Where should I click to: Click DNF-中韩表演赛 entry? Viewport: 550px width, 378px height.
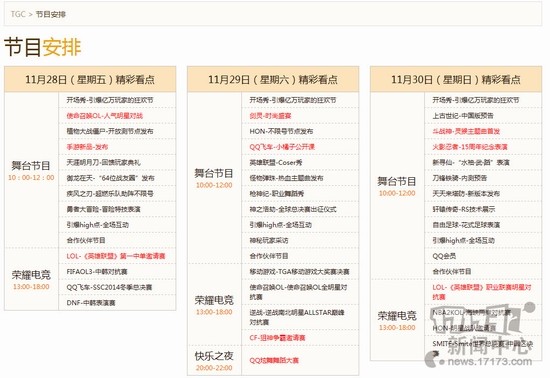click(91, 303)
